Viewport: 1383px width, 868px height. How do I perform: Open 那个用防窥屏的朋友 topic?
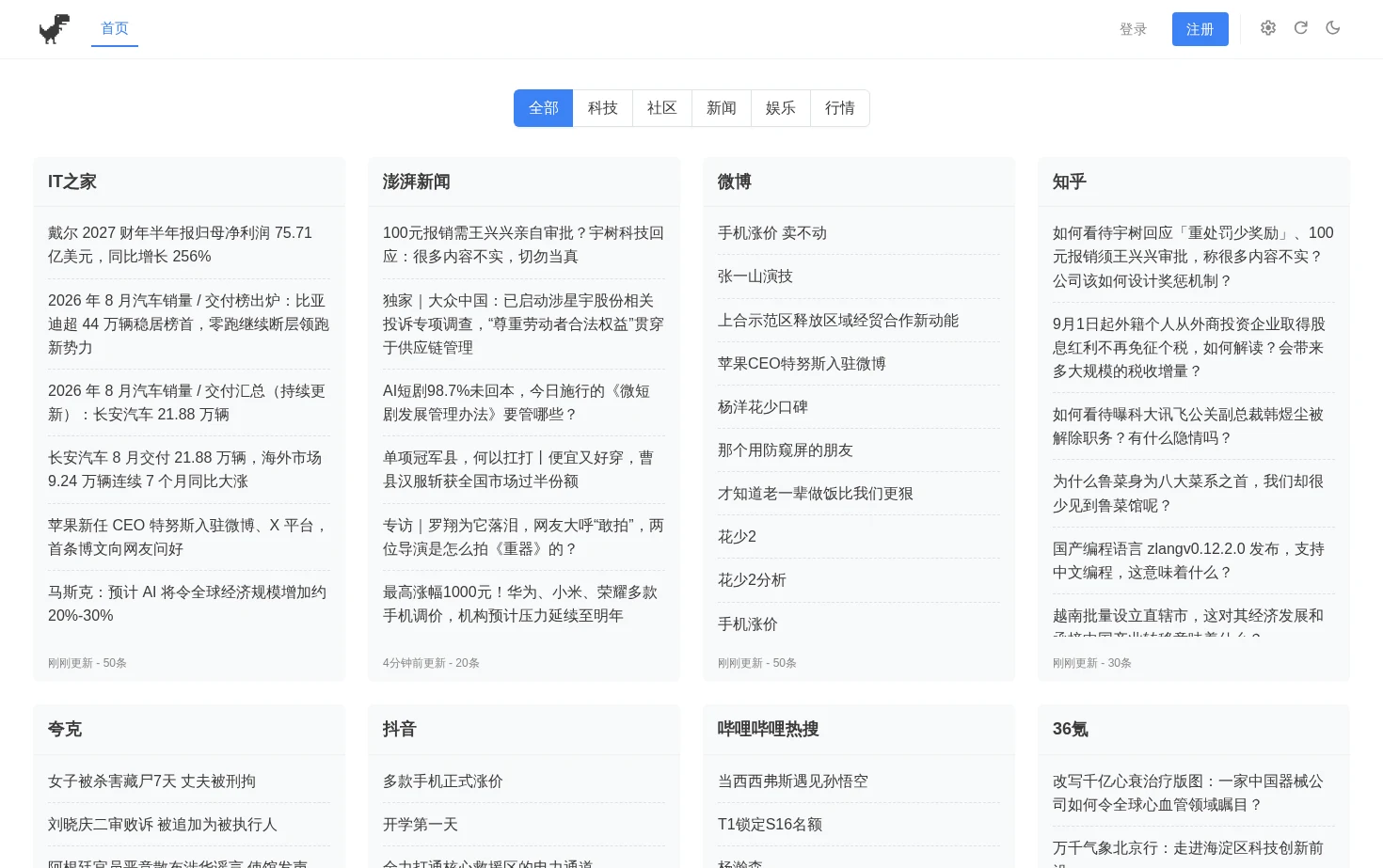[x=786, y=450]
